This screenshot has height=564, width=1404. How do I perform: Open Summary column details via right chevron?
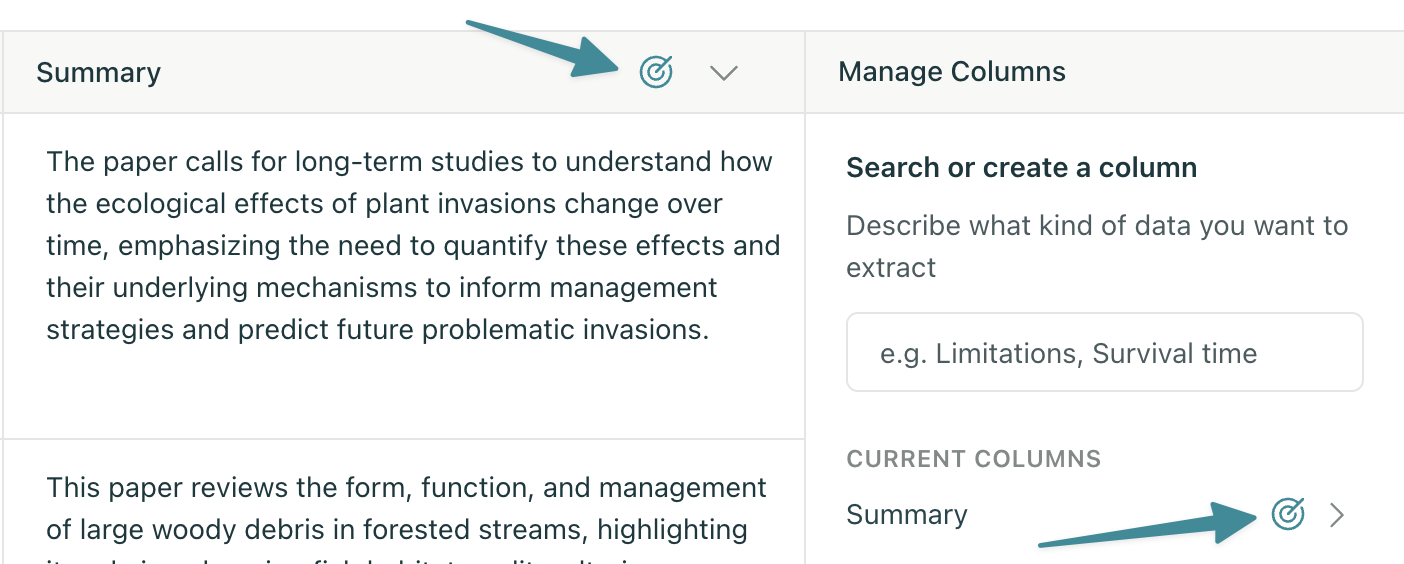pyautogui.click(x=1337, y=515)
